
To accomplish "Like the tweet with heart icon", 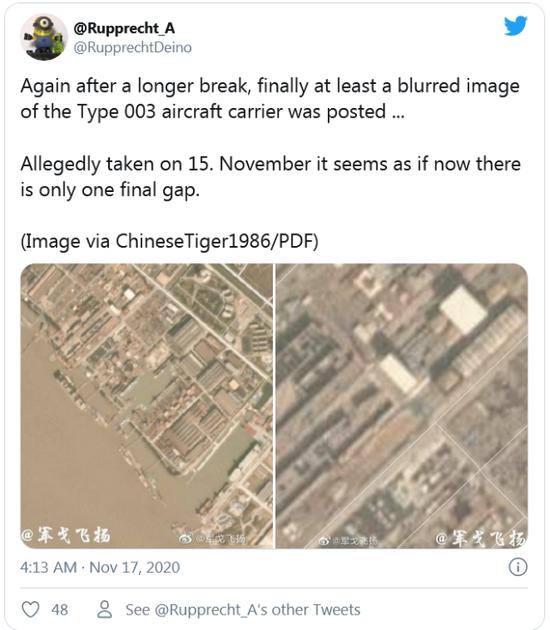I will click(x=30, y=610).
